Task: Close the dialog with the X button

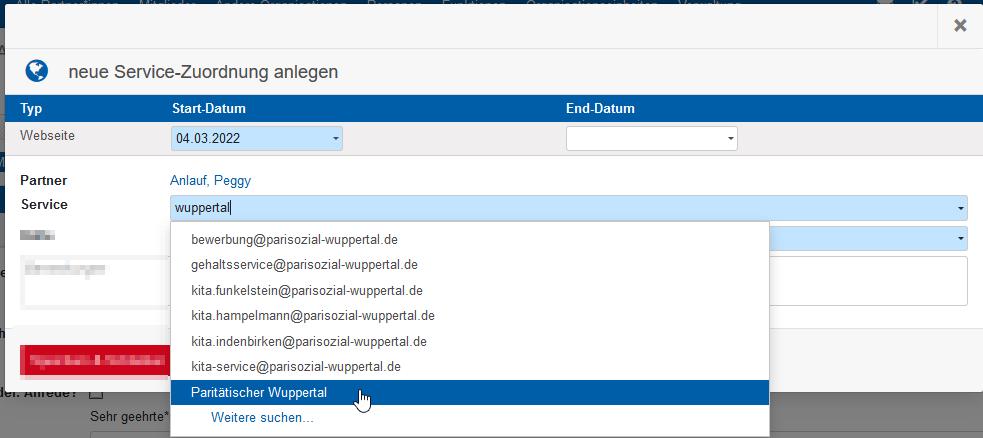Action: click(x=960, y=25)
